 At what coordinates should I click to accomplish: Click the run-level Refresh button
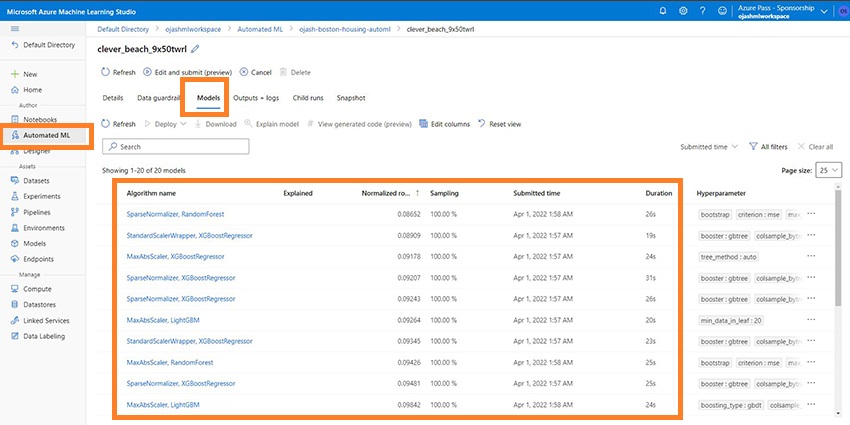[x=118, y=72]
